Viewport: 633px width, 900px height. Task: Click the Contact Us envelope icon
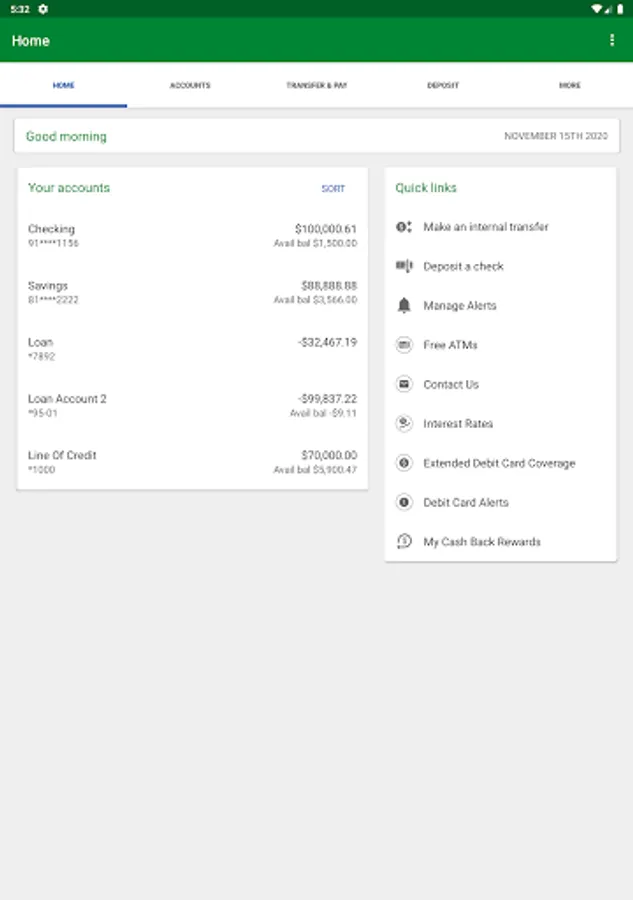coord(404,384)
